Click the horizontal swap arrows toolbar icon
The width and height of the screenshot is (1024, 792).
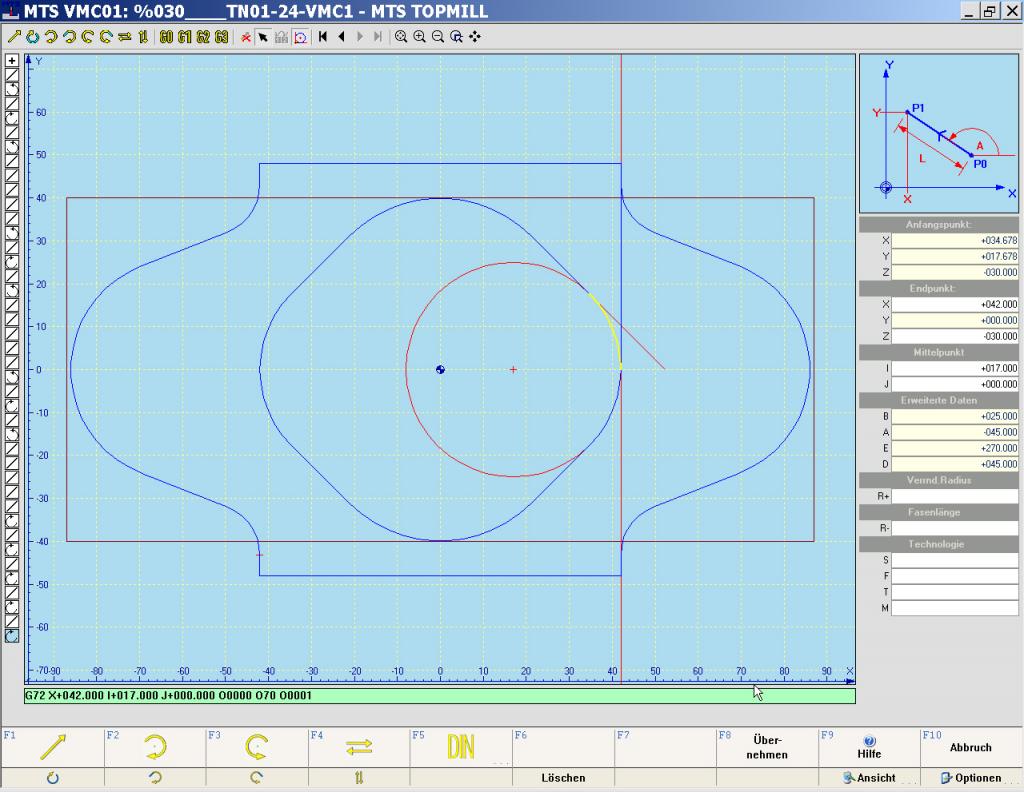[125, 37]
